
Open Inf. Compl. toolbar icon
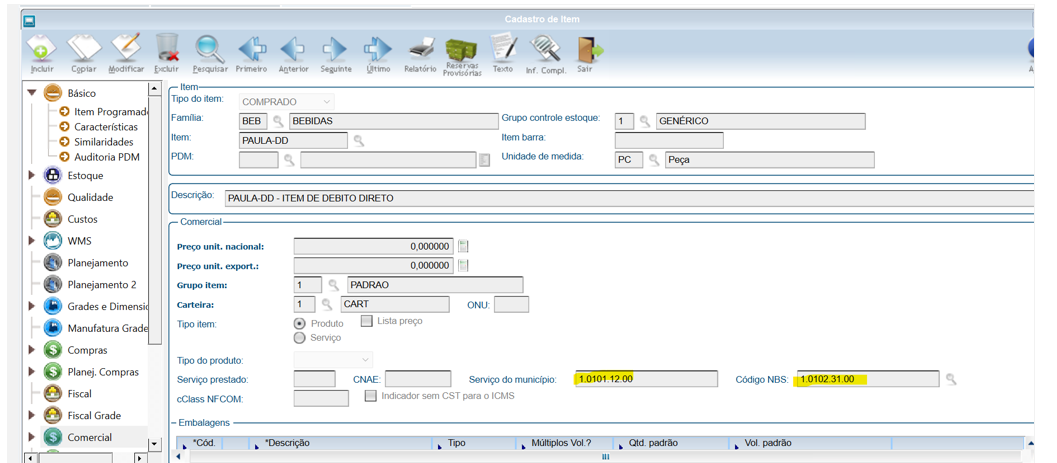[x=543, y=49]
